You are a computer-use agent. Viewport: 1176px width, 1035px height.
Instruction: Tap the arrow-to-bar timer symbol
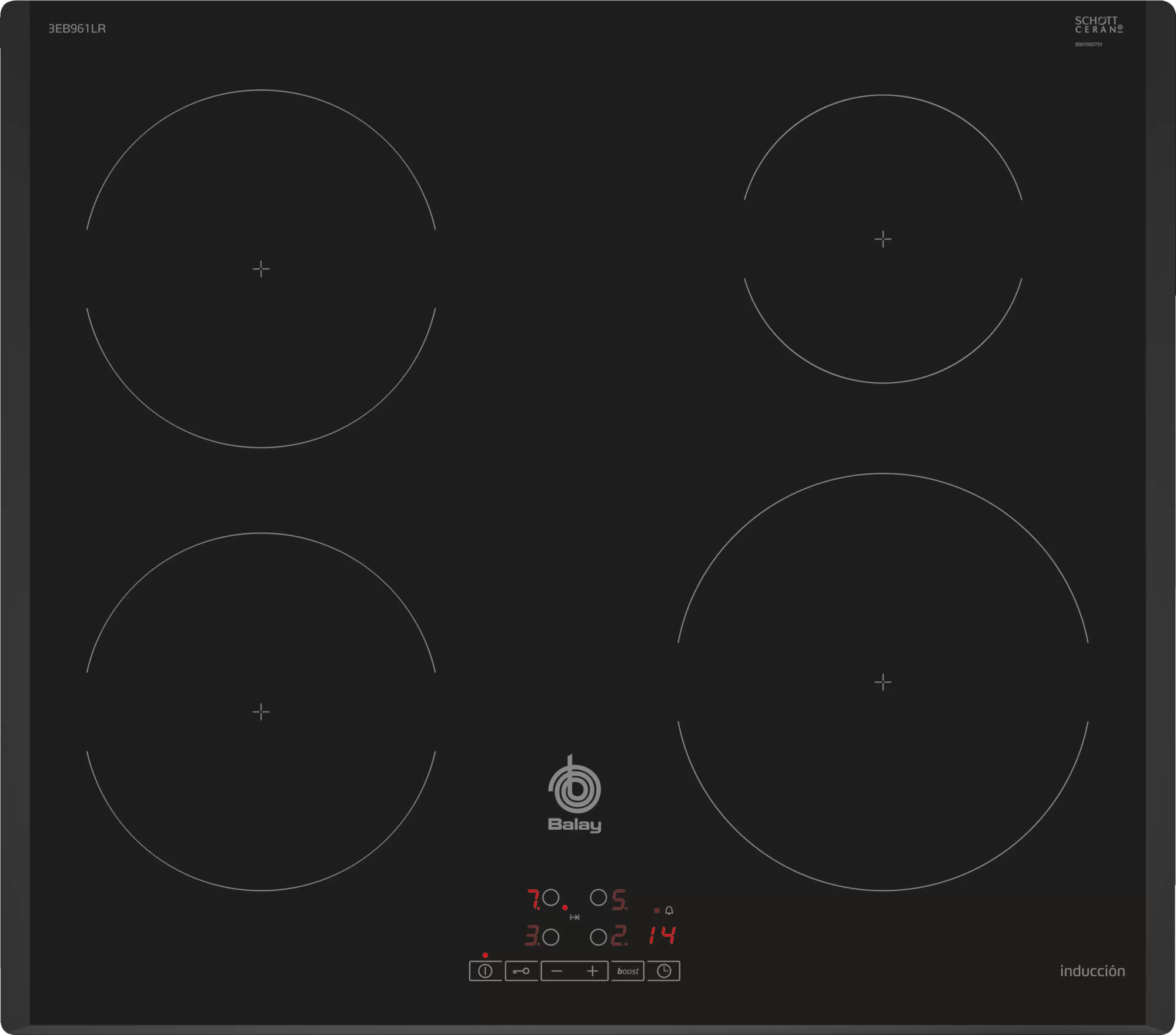pos(574,917)
